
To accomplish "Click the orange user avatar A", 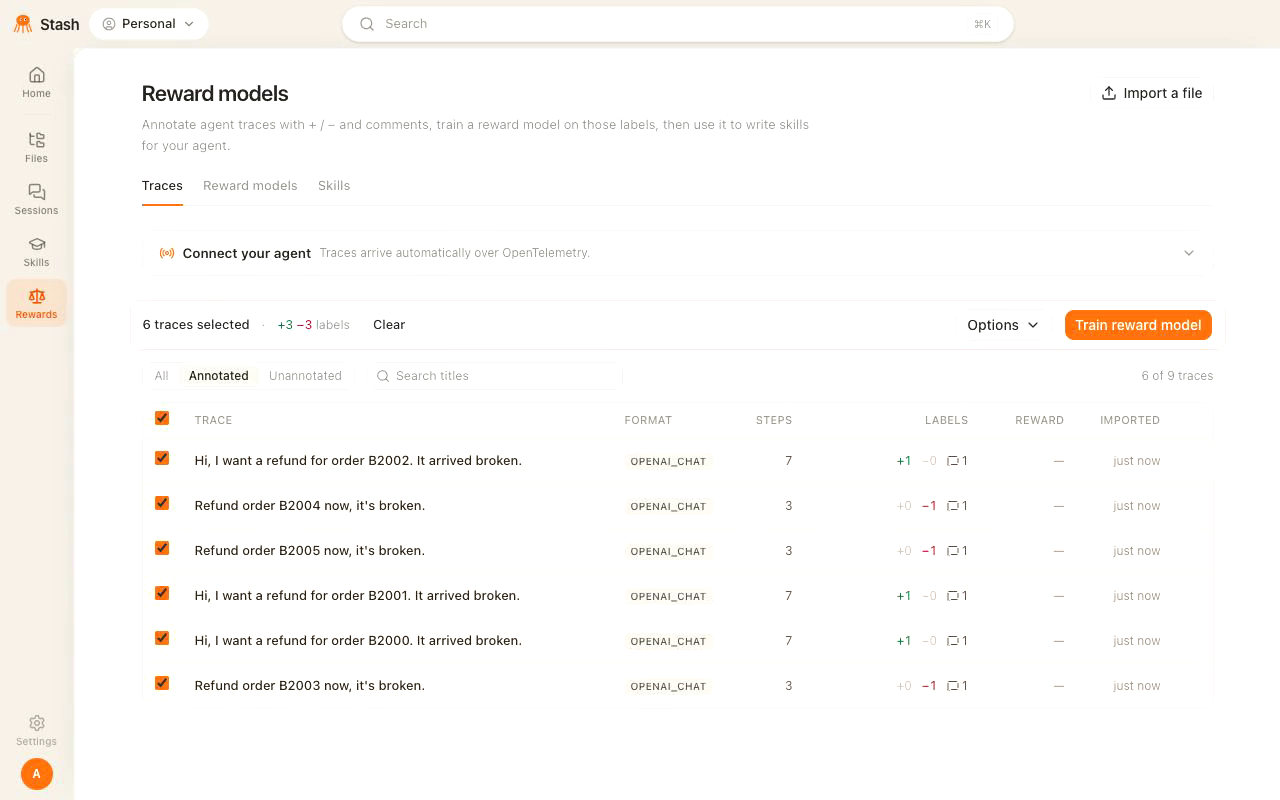I will click(37, 774).
